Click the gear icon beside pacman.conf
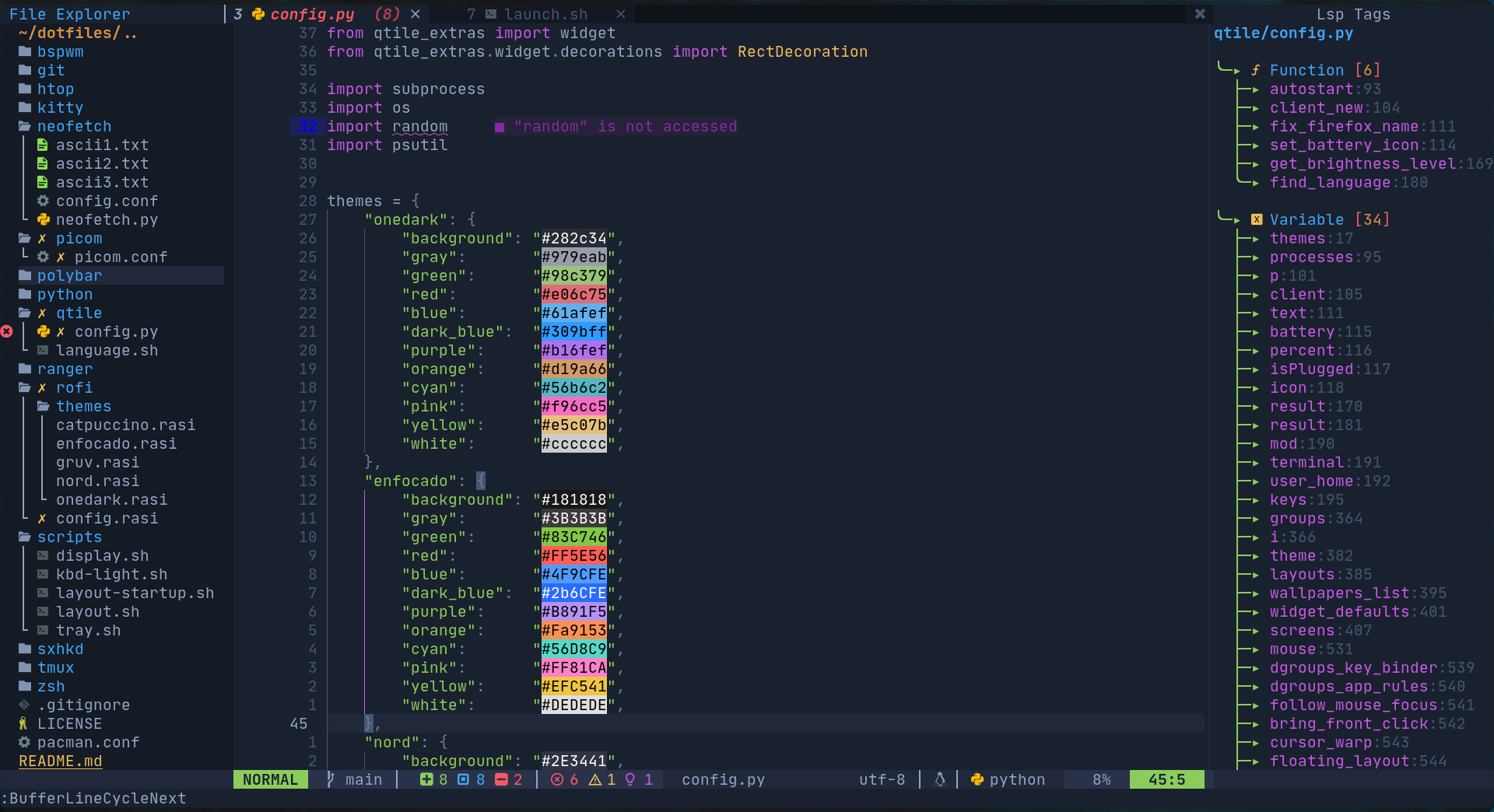 click(x=24, y=742)
